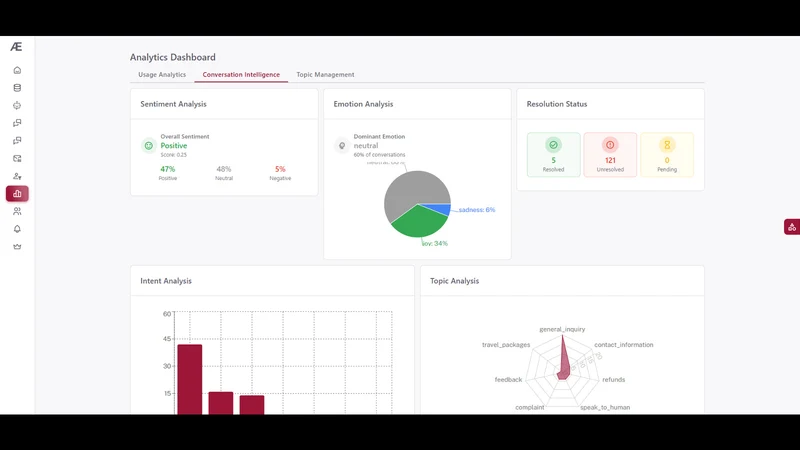Click the Positive overall sentiment label

coord(173,145)
